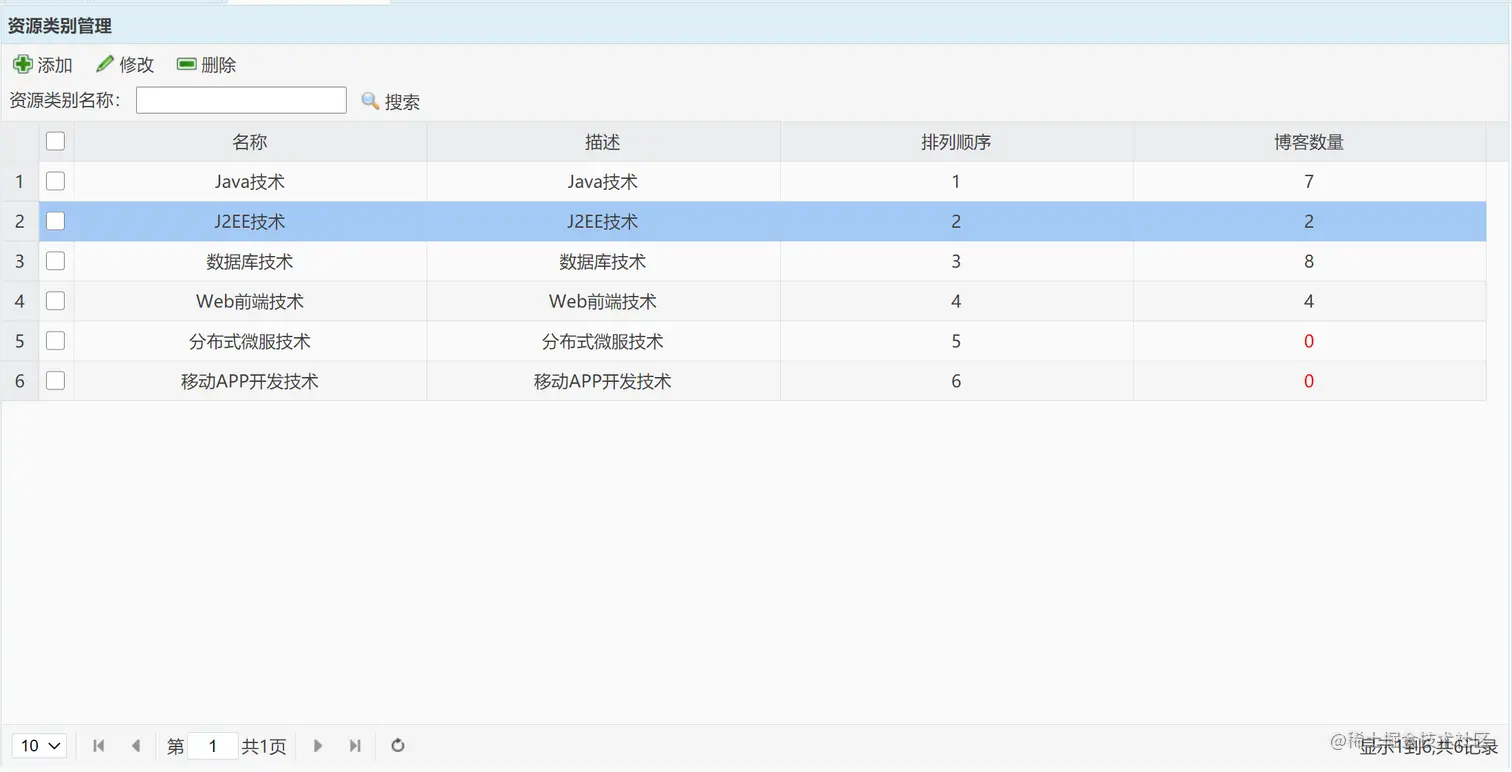This screenshot has width=1512, height=772.
Task: Click the Web前端技术 description cell
Action: click(x=603, y=302)
